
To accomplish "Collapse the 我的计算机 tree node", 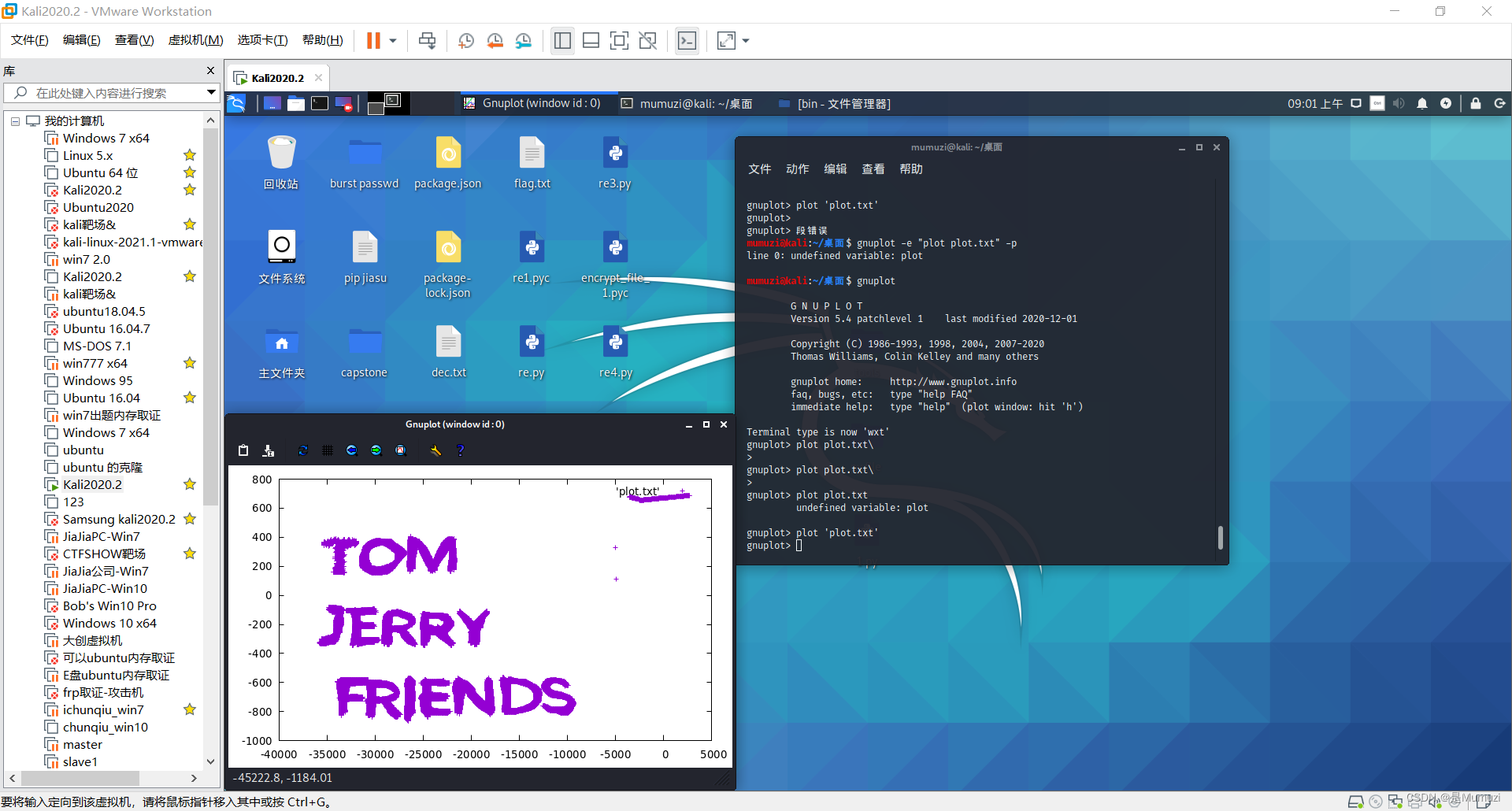I will [x=15, y=121].
